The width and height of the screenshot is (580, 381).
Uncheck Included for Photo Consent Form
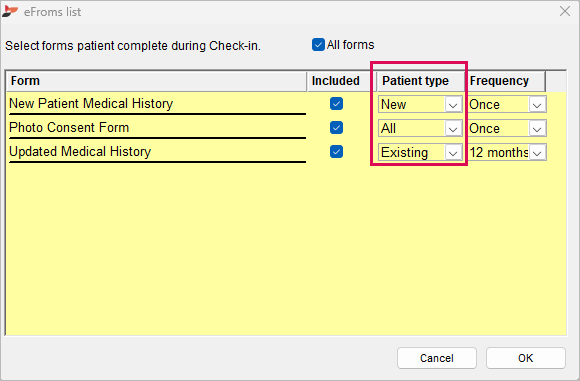coord(336,128)
